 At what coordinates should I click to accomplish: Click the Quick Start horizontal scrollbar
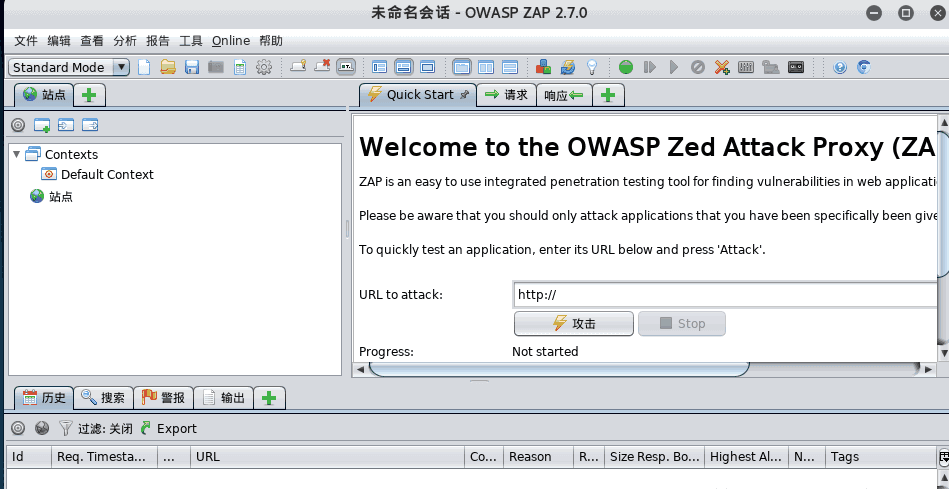click(559, 368)
